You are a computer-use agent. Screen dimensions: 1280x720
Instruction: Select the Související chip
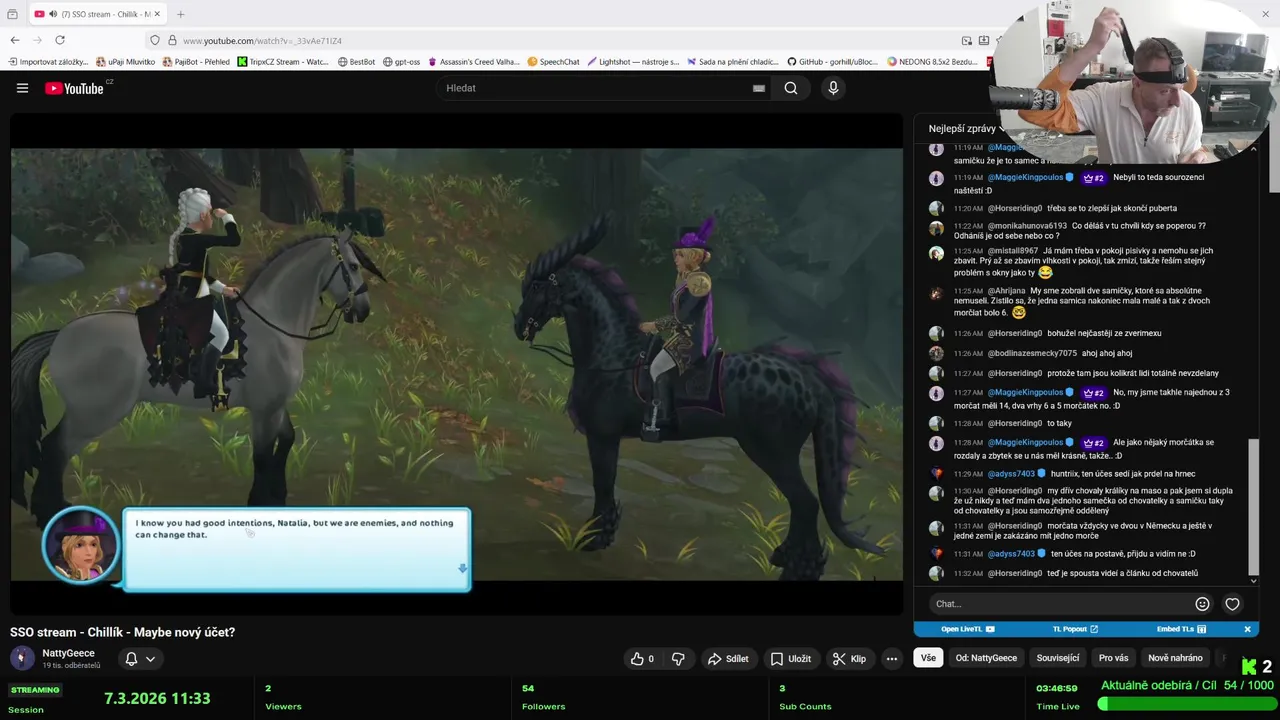(x=1058, y=658)
